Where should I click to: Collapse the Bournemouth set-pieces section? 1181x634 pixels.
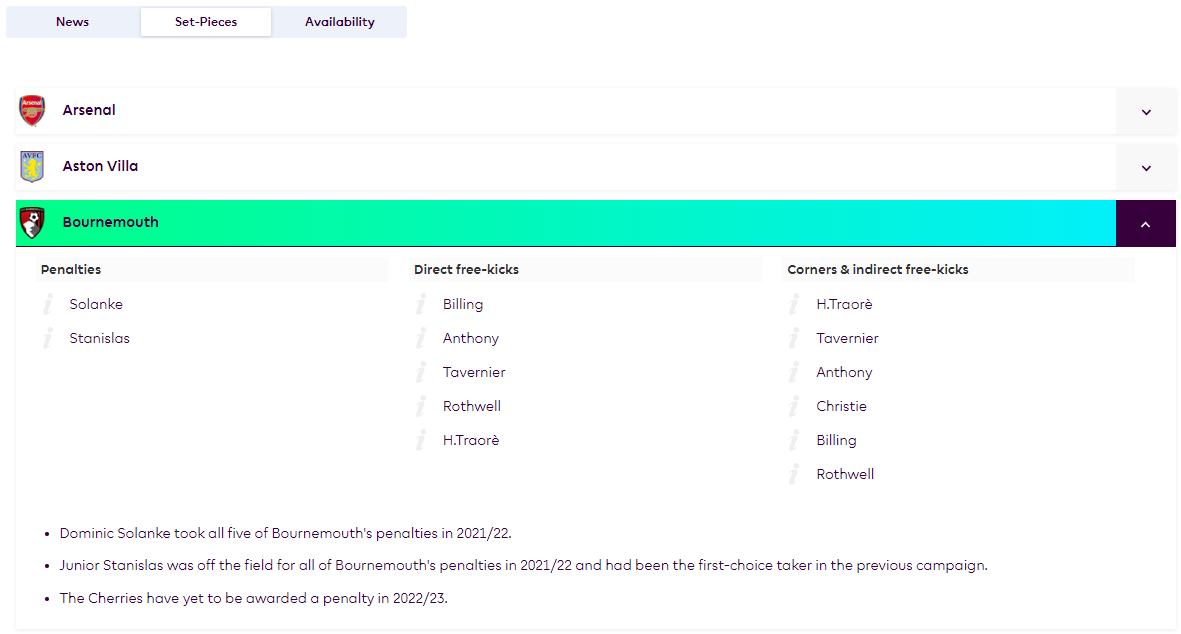(x=1146, y=224)
